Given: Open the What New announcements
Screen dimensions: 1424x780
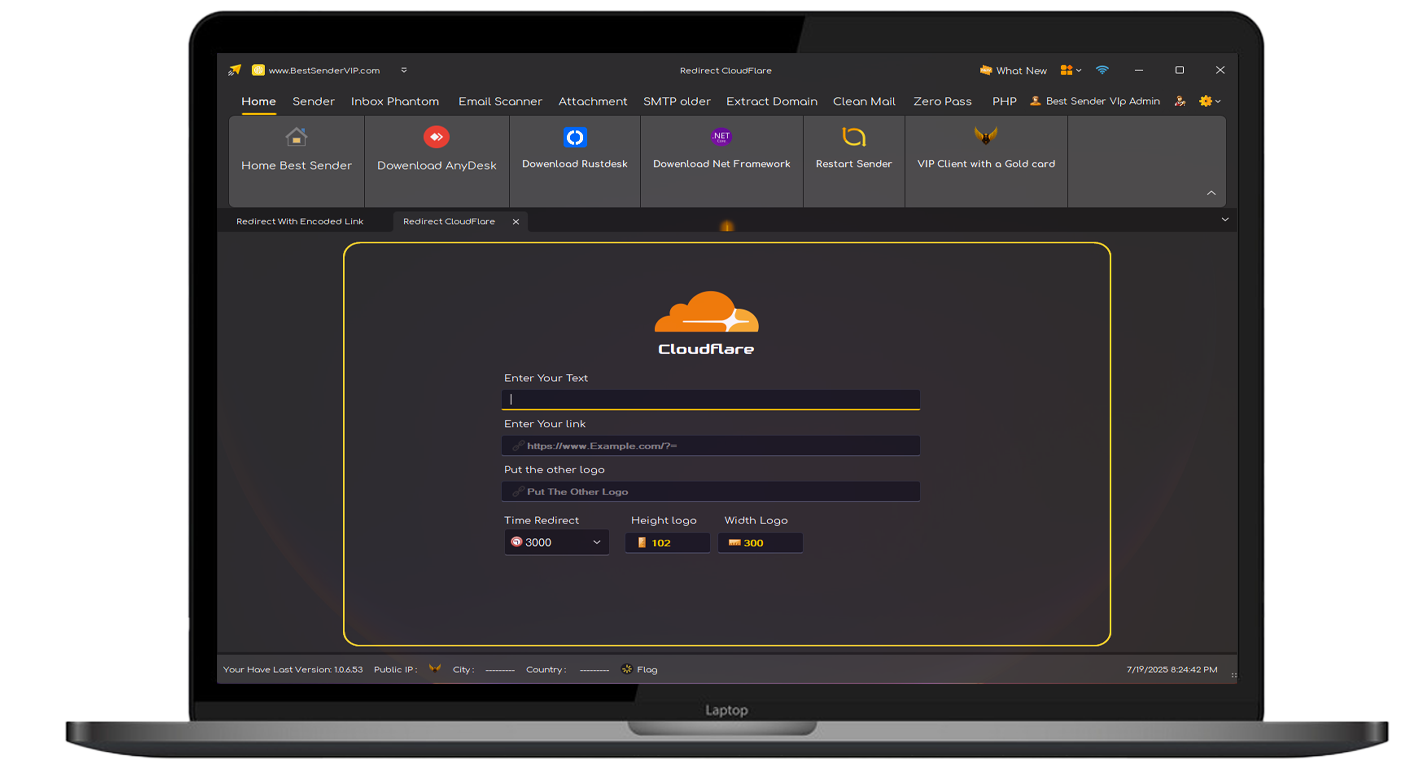Looking at the screenshot, I should point(1013,71).
